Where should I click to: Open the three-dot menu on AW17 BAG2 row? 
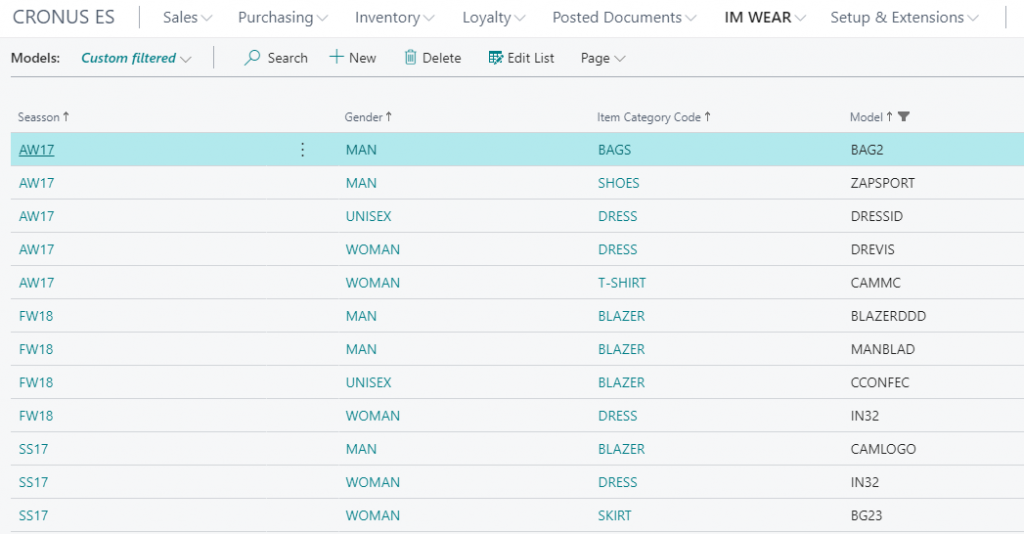[302, 149]
